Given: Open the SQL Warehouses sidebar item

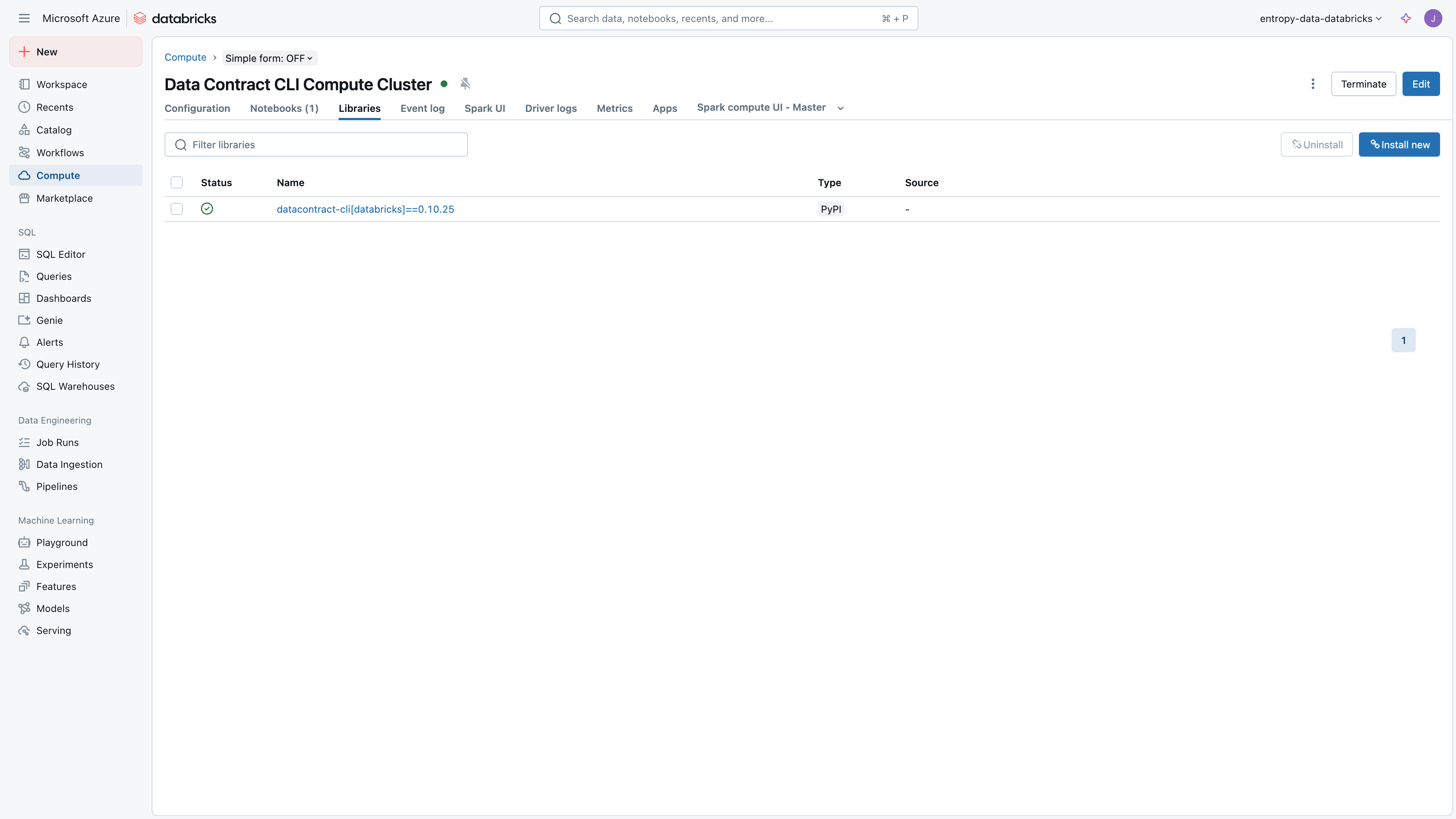Looking at the screenshot, I should point(75,387).
